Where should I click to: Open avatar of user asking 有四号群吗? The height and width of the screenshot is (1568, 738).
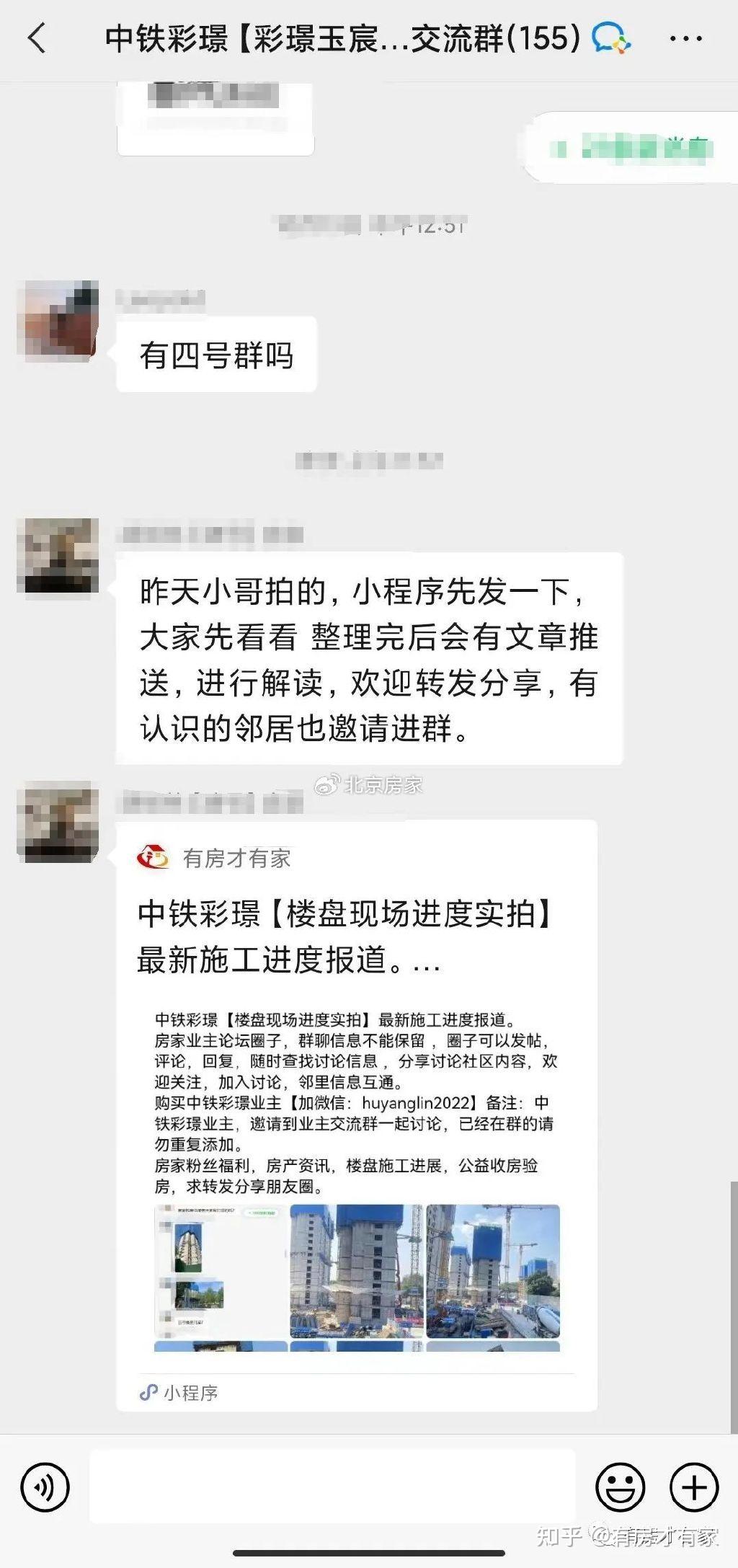click(58, 320)
